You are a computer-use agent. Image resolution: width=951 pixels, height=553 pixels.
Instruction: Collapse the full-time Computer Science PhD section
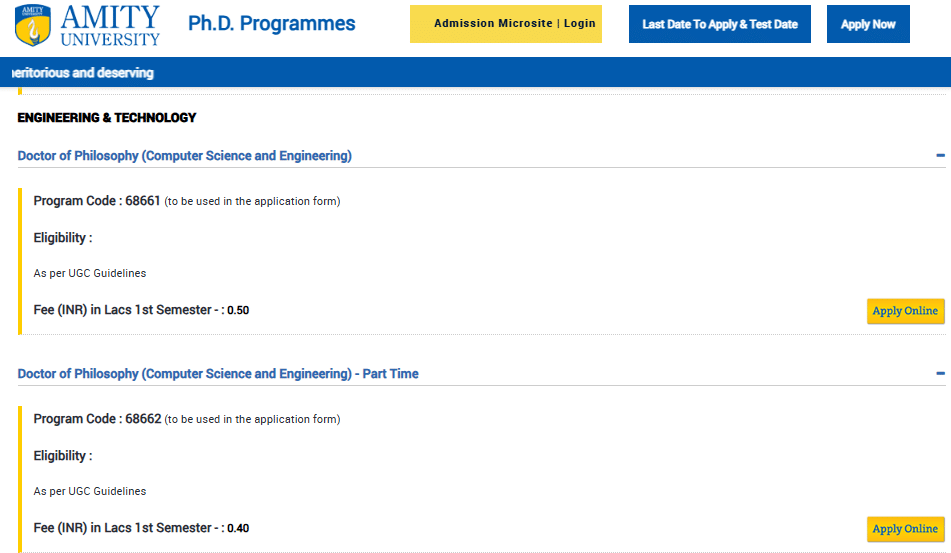[940, 156]
